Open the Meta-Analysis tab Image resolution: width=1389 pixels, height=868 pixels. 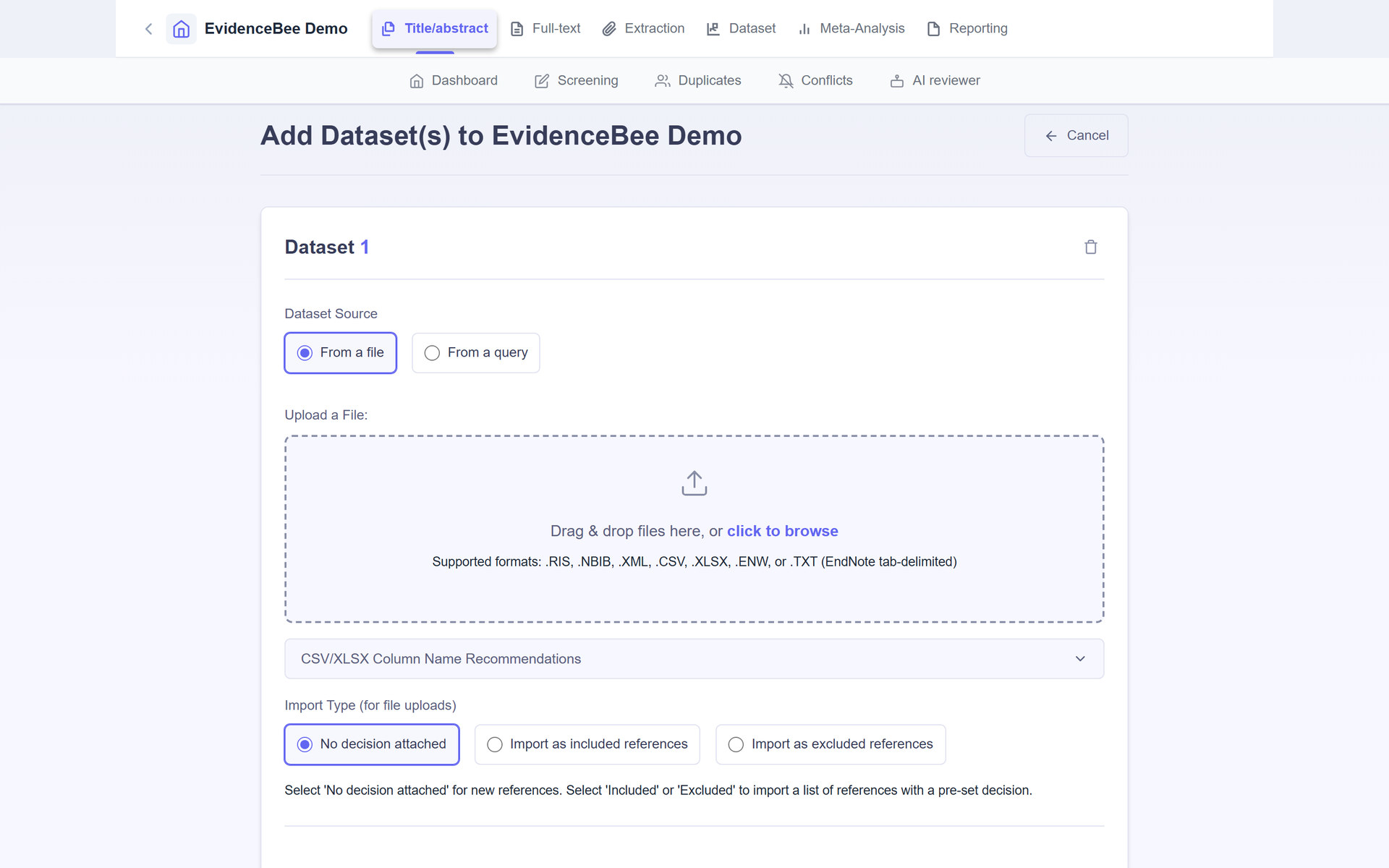coord(851,29)
